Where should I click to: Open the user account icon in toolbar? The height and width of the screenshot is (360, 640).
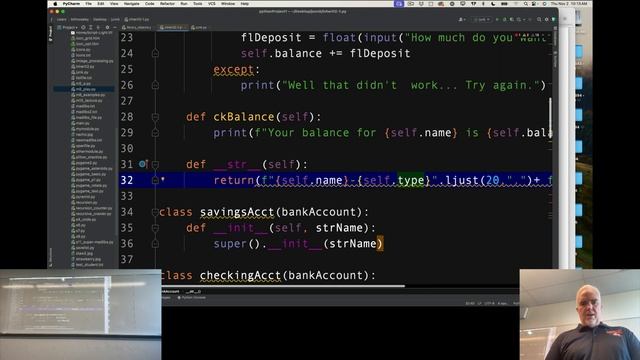pyautogui.click(x=462, y=19)
